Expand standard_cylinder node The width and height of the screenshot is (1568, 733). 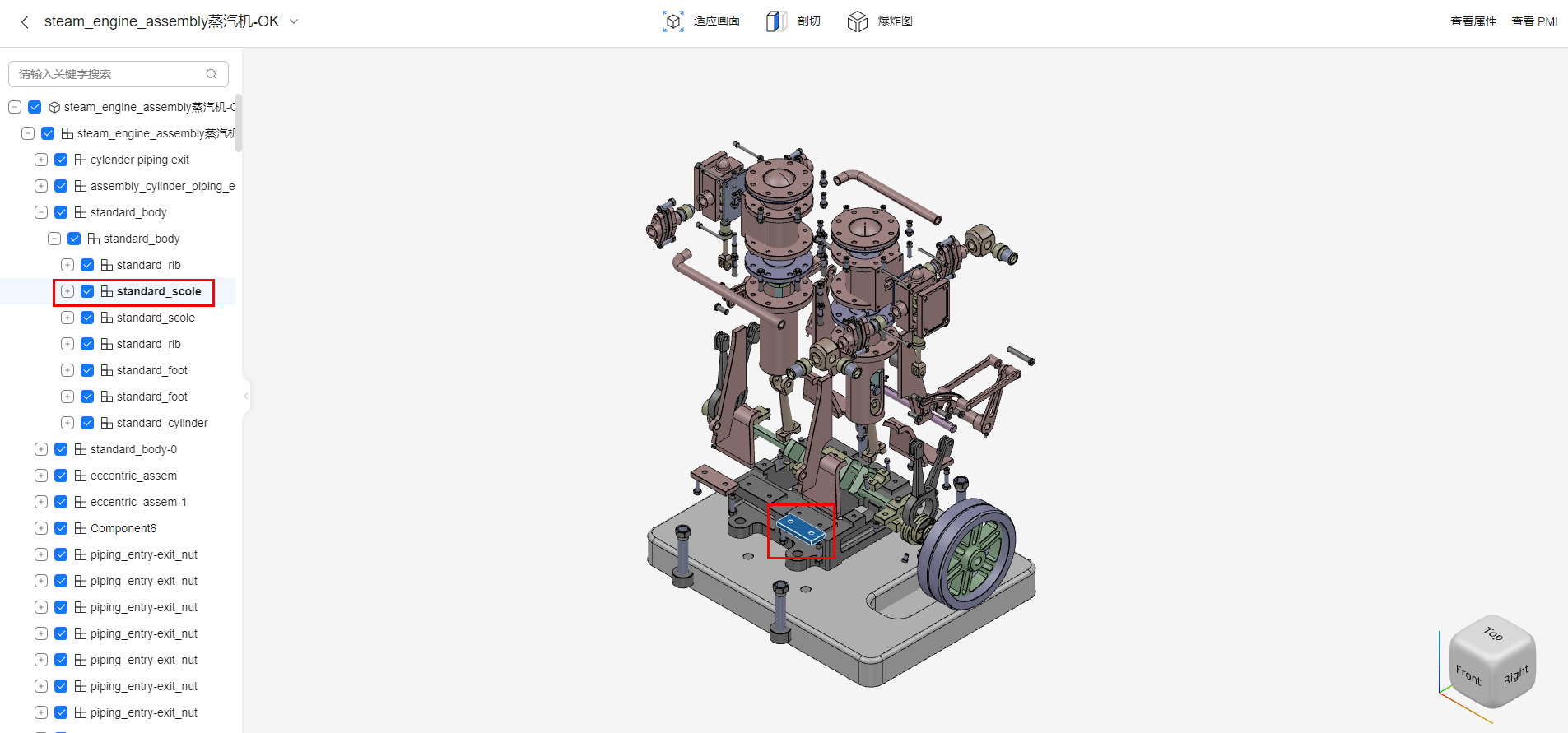pos(67,423)
